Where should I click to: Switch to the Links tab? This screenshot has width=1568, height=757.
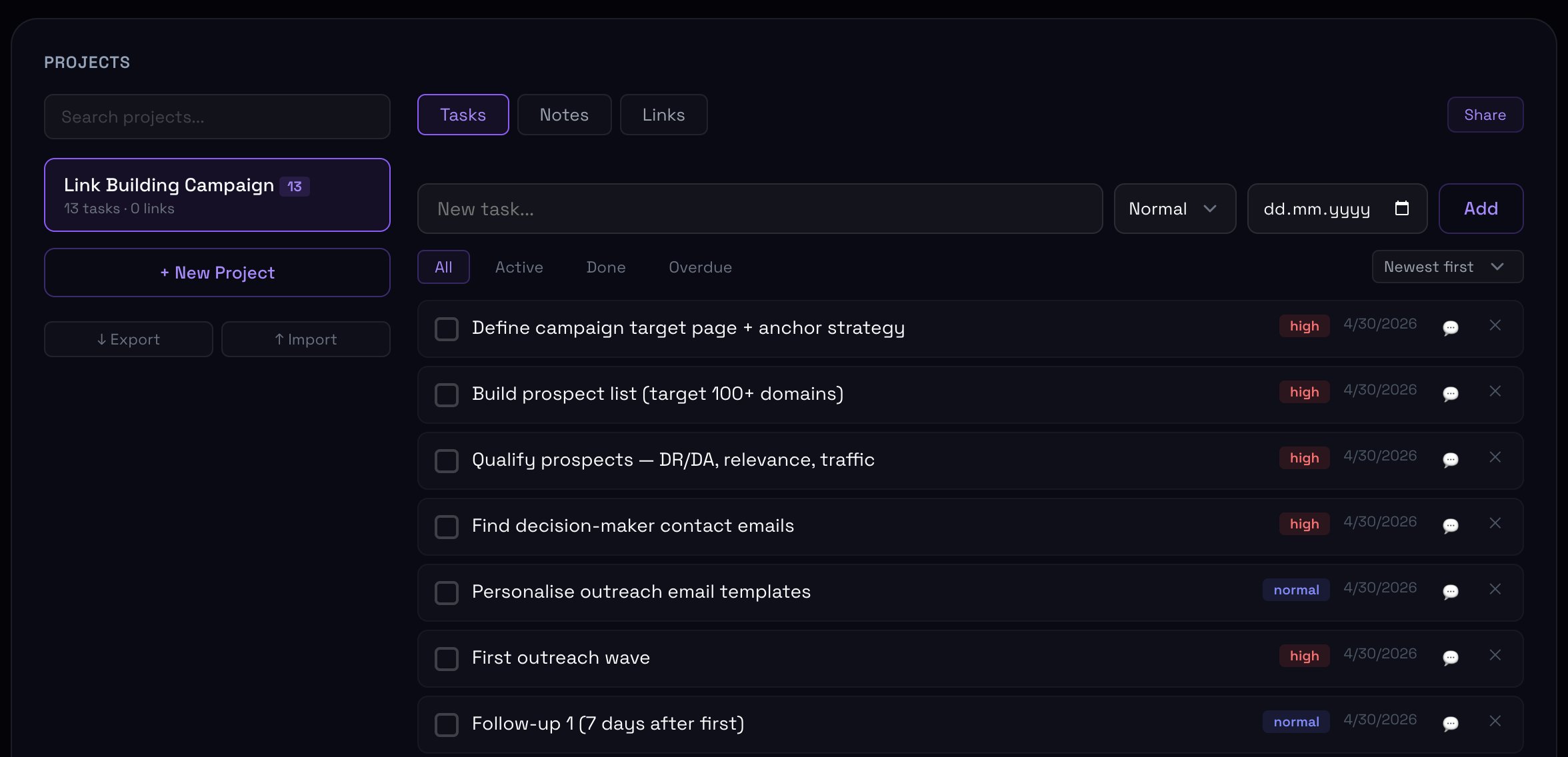tap(663, 115)
